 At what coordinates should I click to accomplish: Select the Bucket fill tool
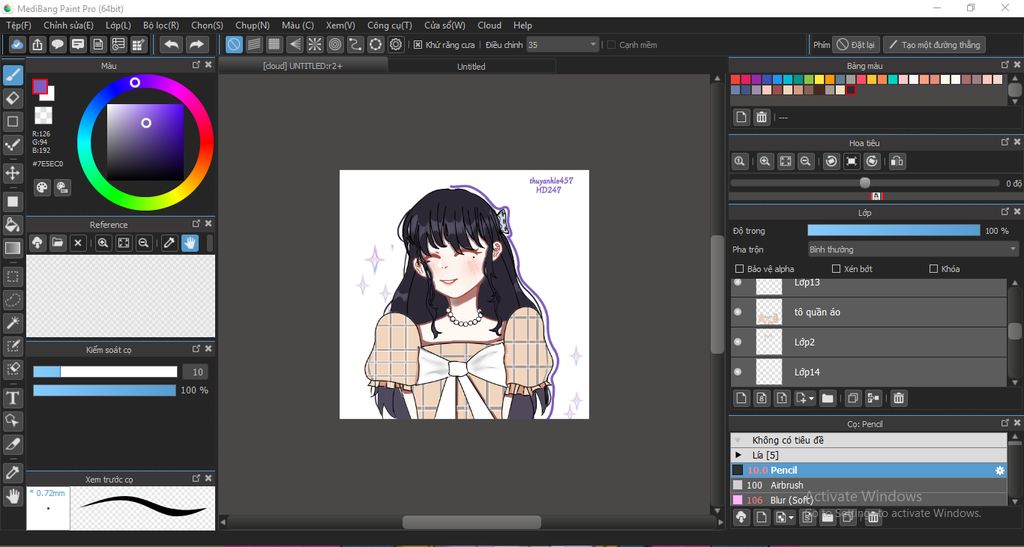[x=12, y=225]
